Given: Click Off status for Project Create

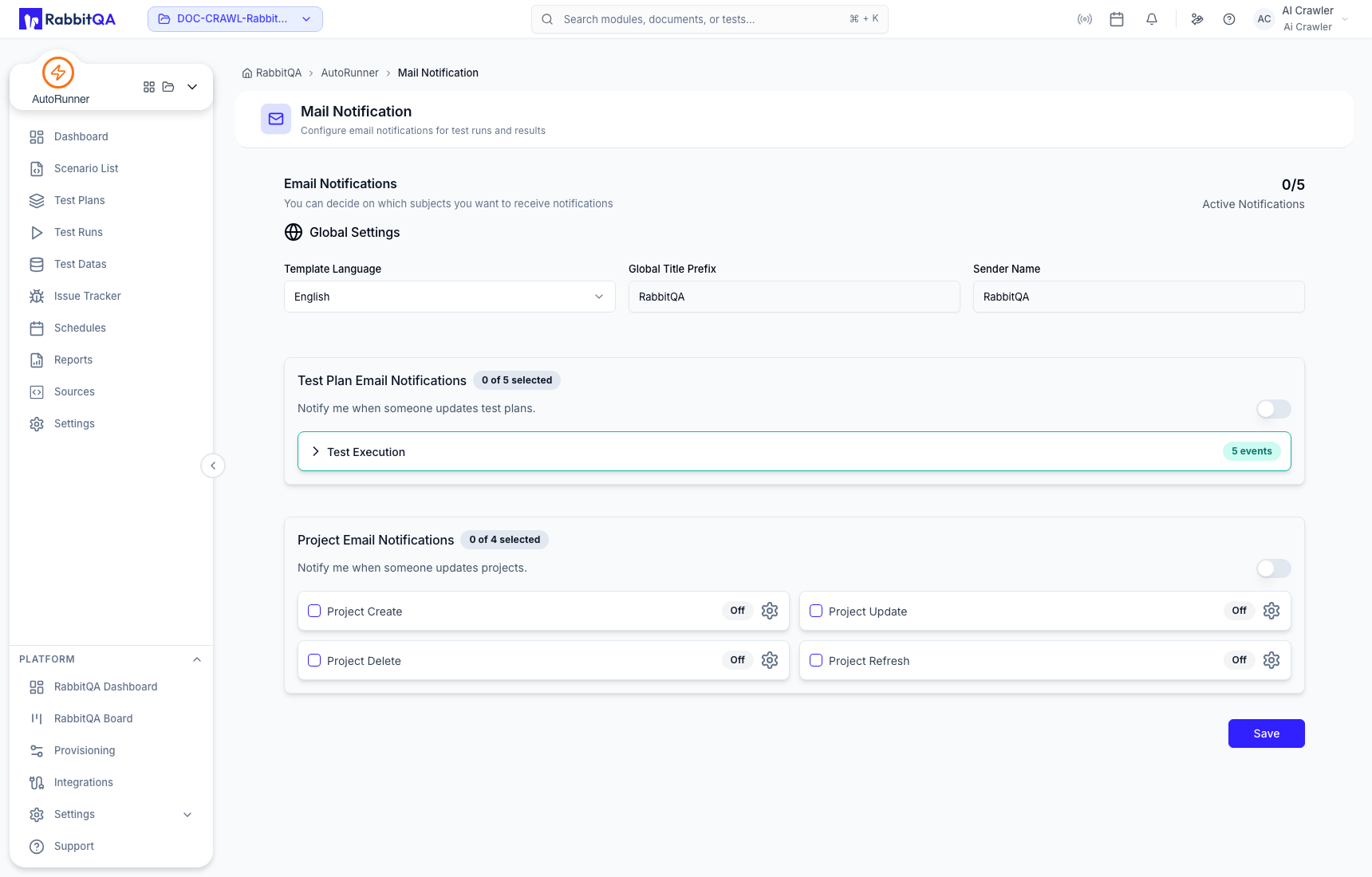Looking at the screenshot, I should click(738, 611).
